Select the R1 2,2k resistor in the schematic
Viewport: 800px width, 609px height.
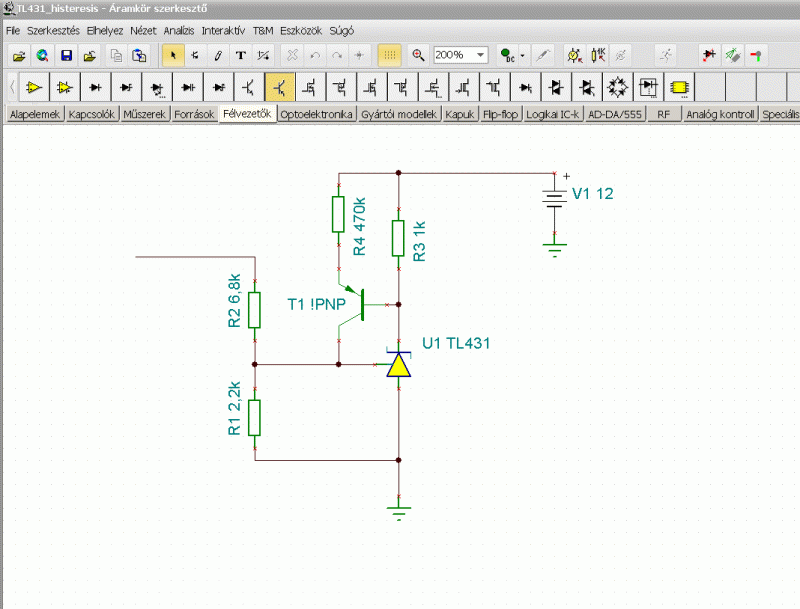coord(255,418)
